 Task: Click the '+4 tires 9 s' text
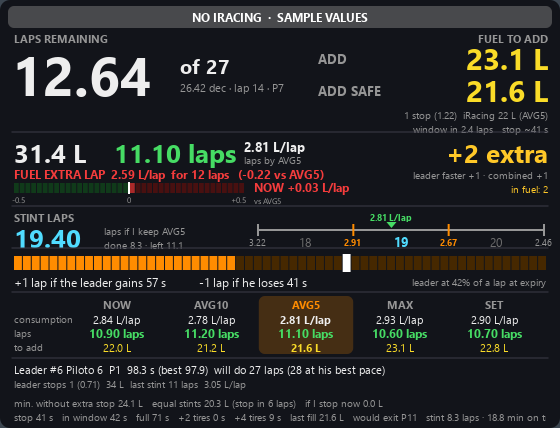tap(258, 418)
